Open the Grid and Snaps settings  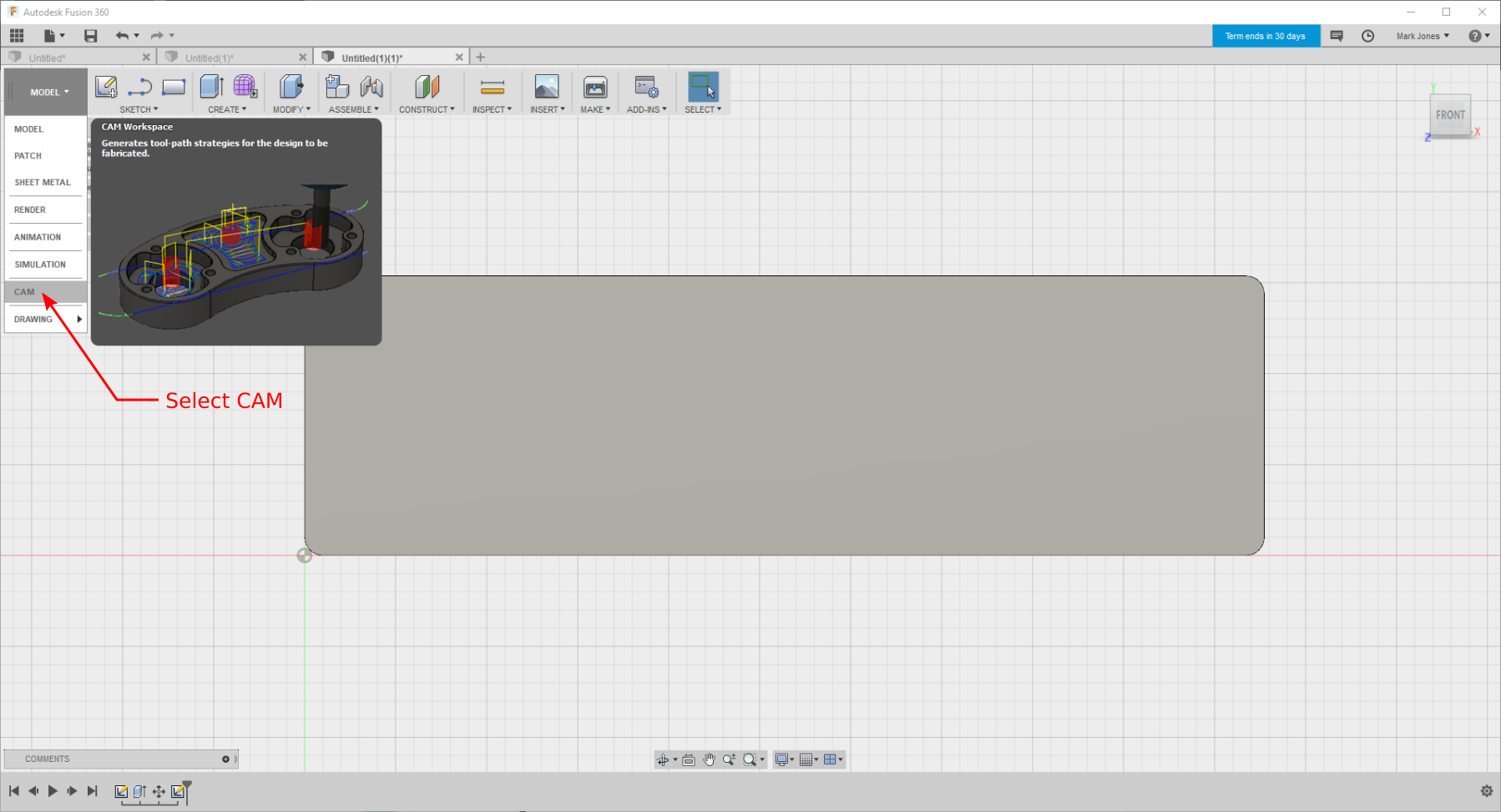click(x=809, y=759)
